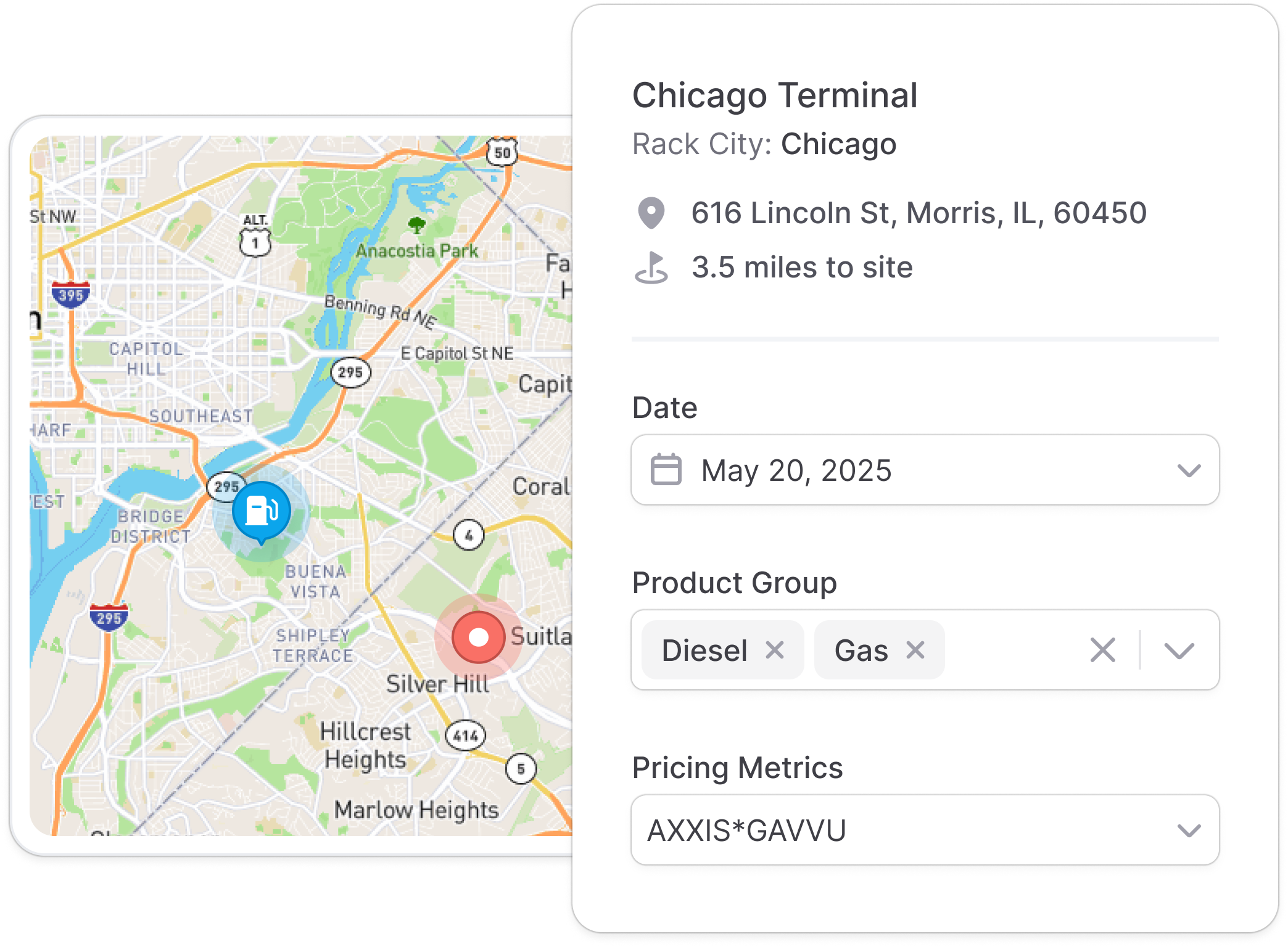
Task: Click the 616 Lincoln St address text
Action: 919,213
